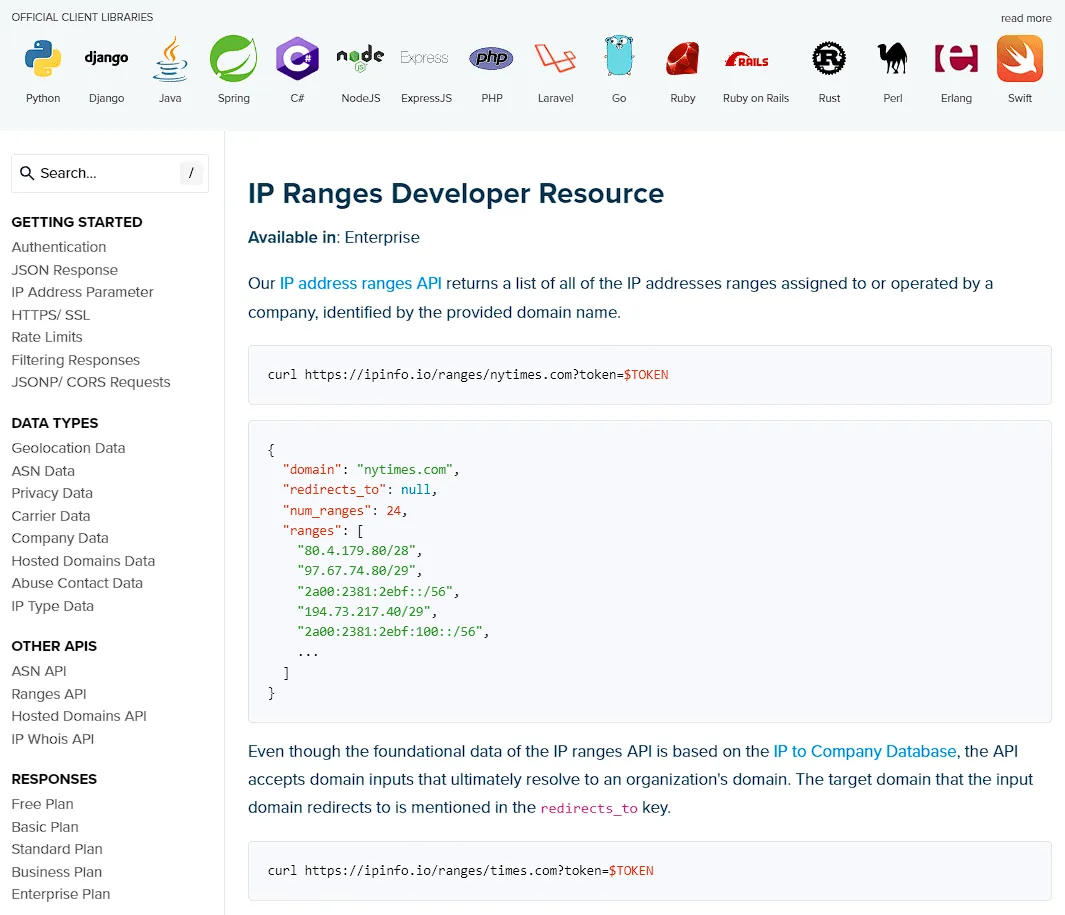Open Basic Plan responses
1065x915 pixels.
tap(45, 827)
